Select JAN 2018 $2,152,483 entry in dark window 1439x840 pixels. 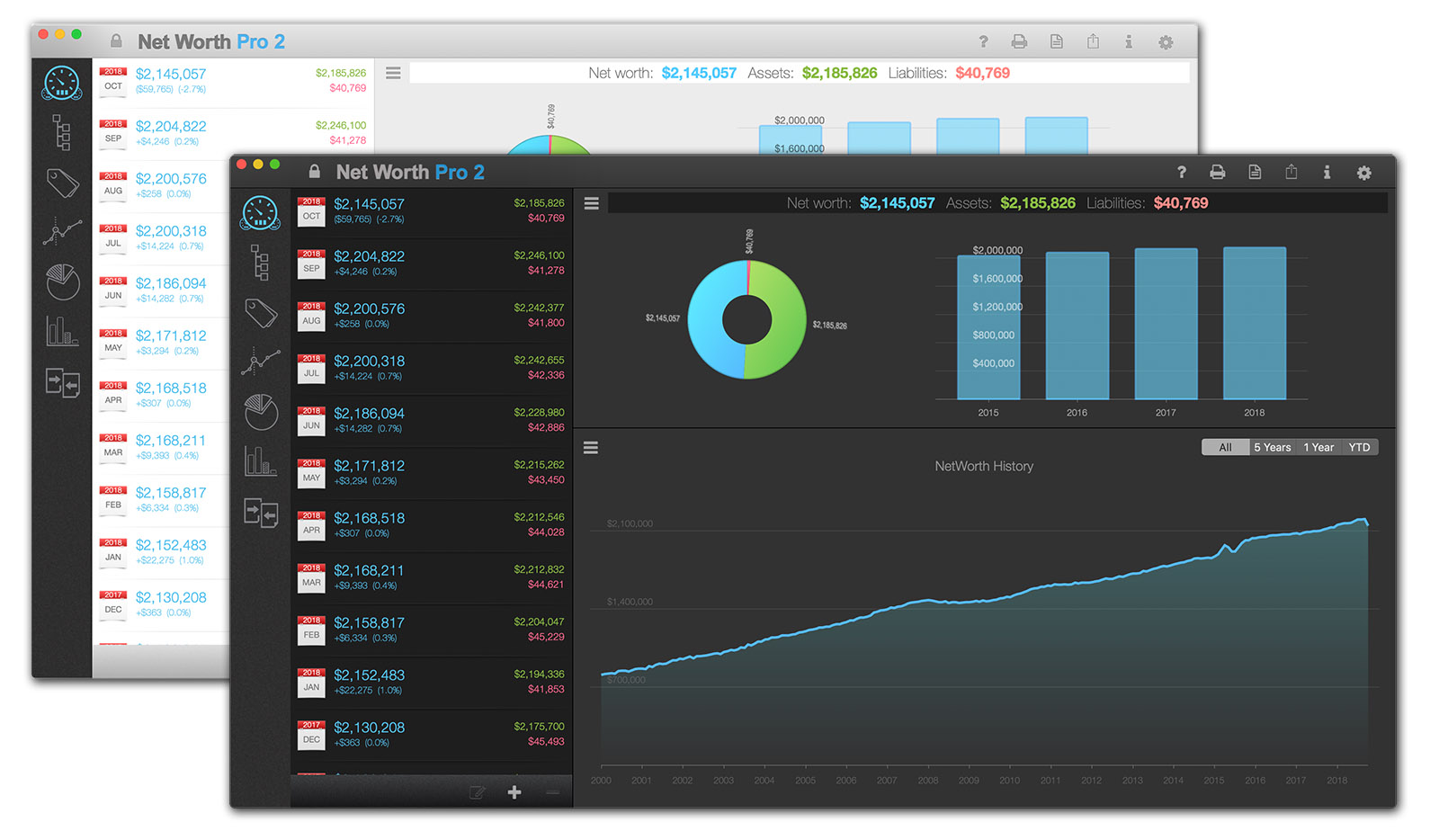tap(432, 682)
